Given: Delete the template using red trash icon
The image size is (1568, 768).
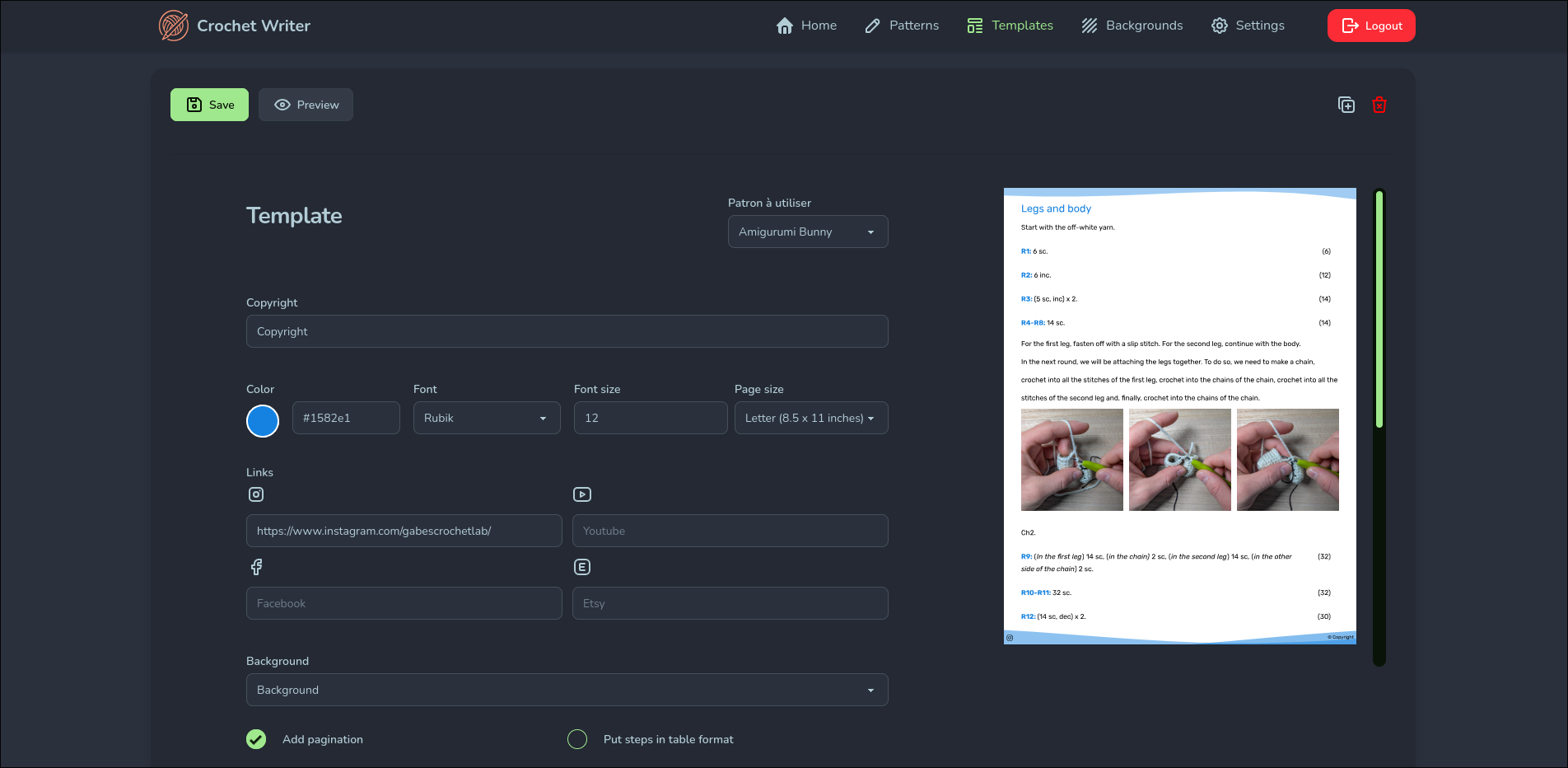Looking at the screenshot, I should click(1379, 105).
